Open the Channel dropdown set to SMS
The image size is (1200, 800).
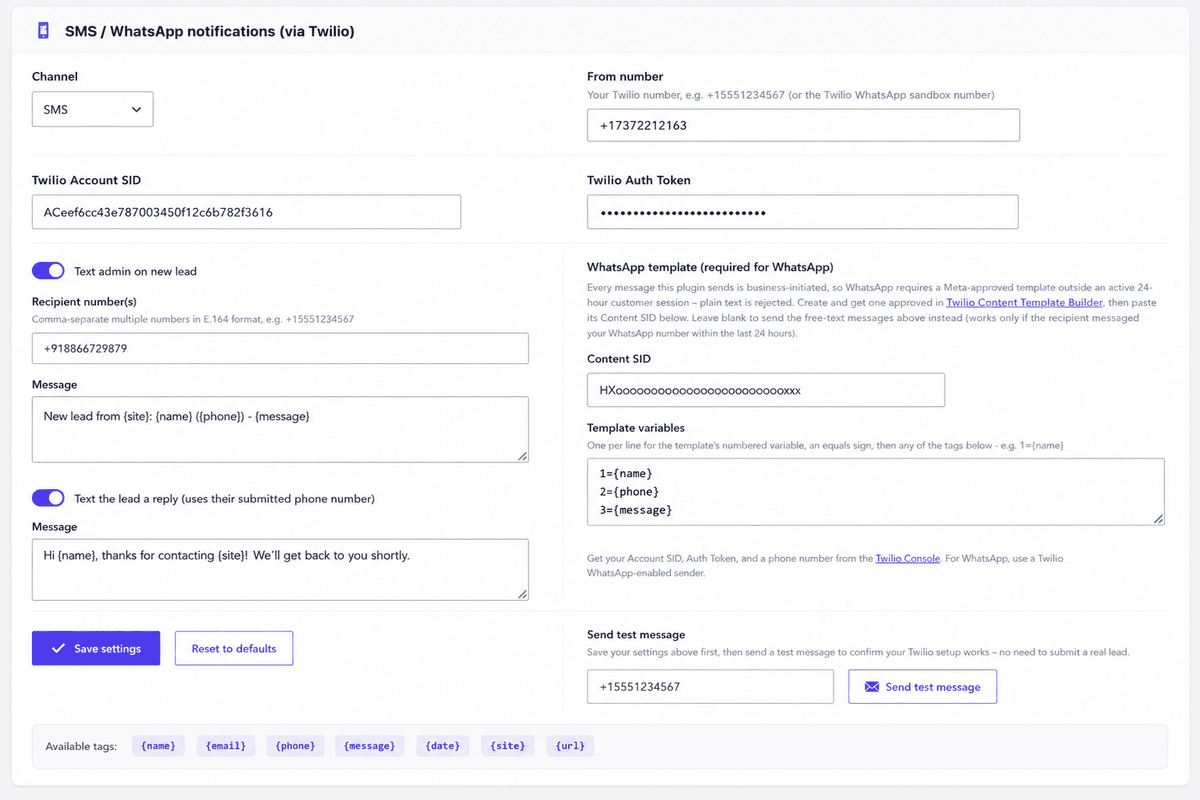tap(92, 109)
